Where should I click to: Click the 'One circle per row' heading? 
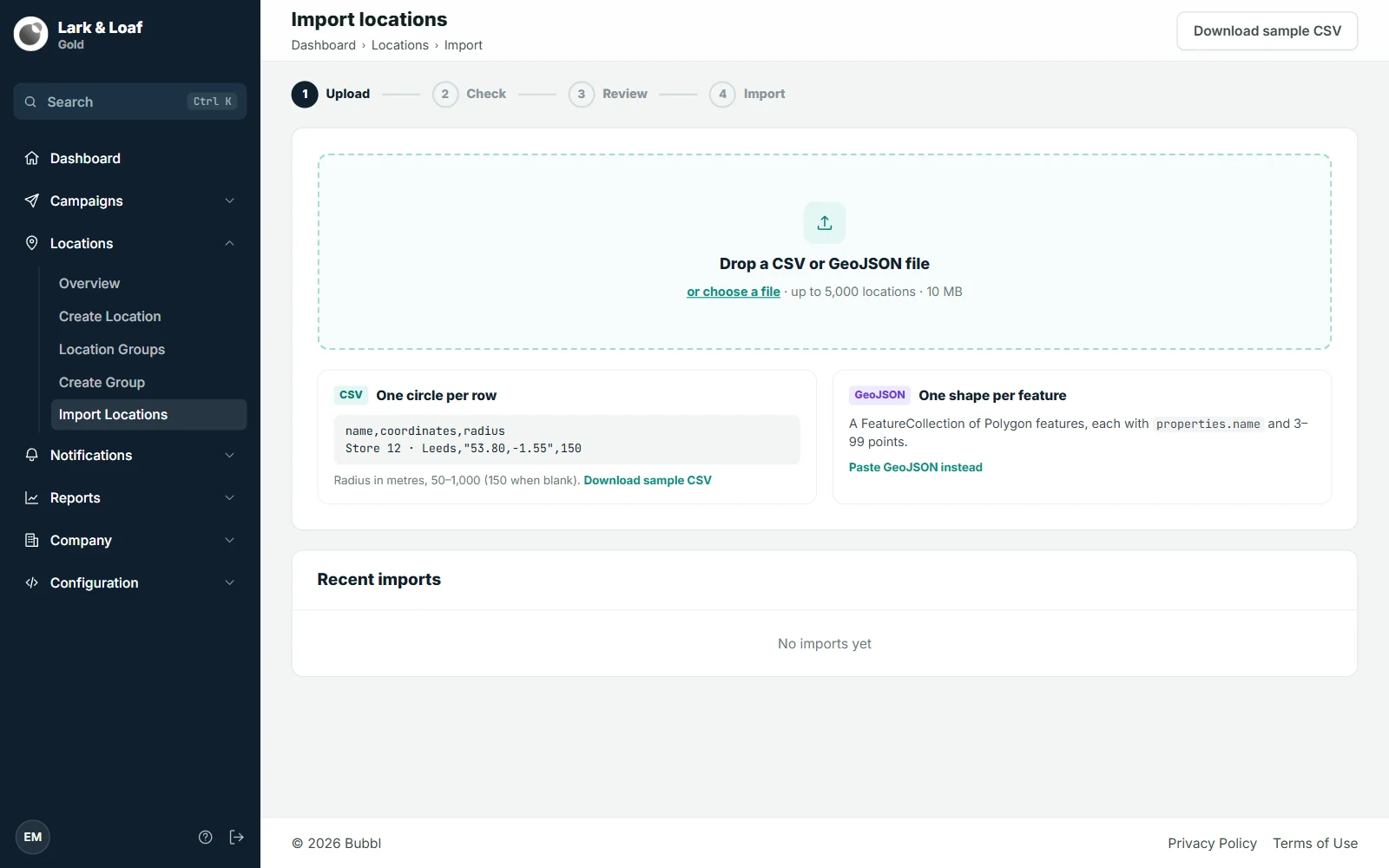click(x=437, y=395)
